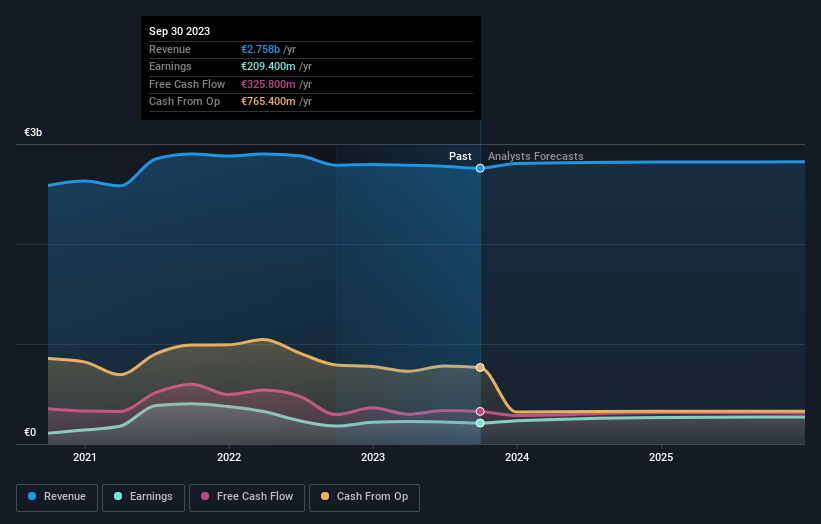Toggle the Cash From Op legend button

click(364, 497)
